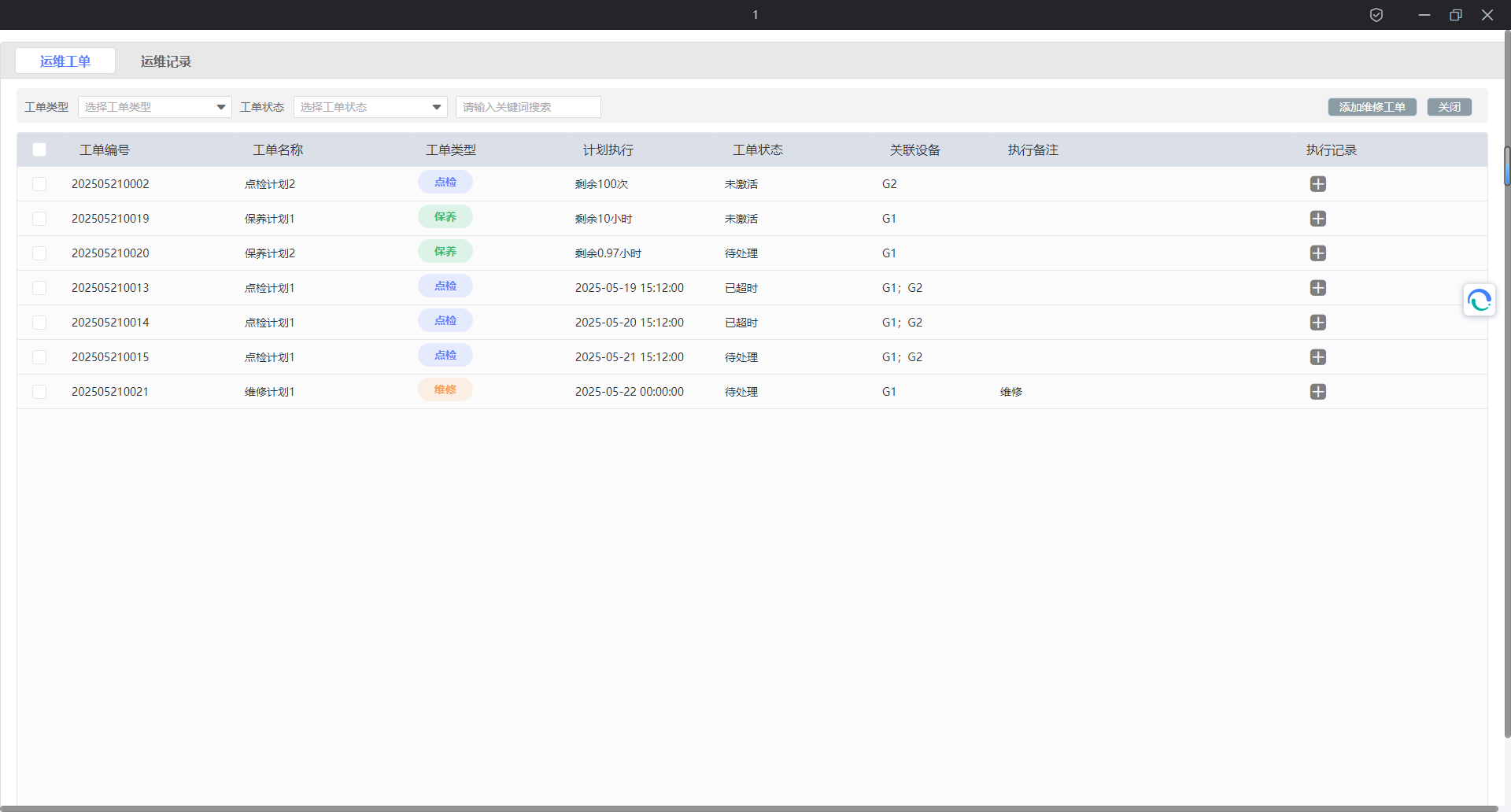Click the shield icon in title bar
The height and width of the screenshot is (812, 1511).
(x=1376, y=15)
